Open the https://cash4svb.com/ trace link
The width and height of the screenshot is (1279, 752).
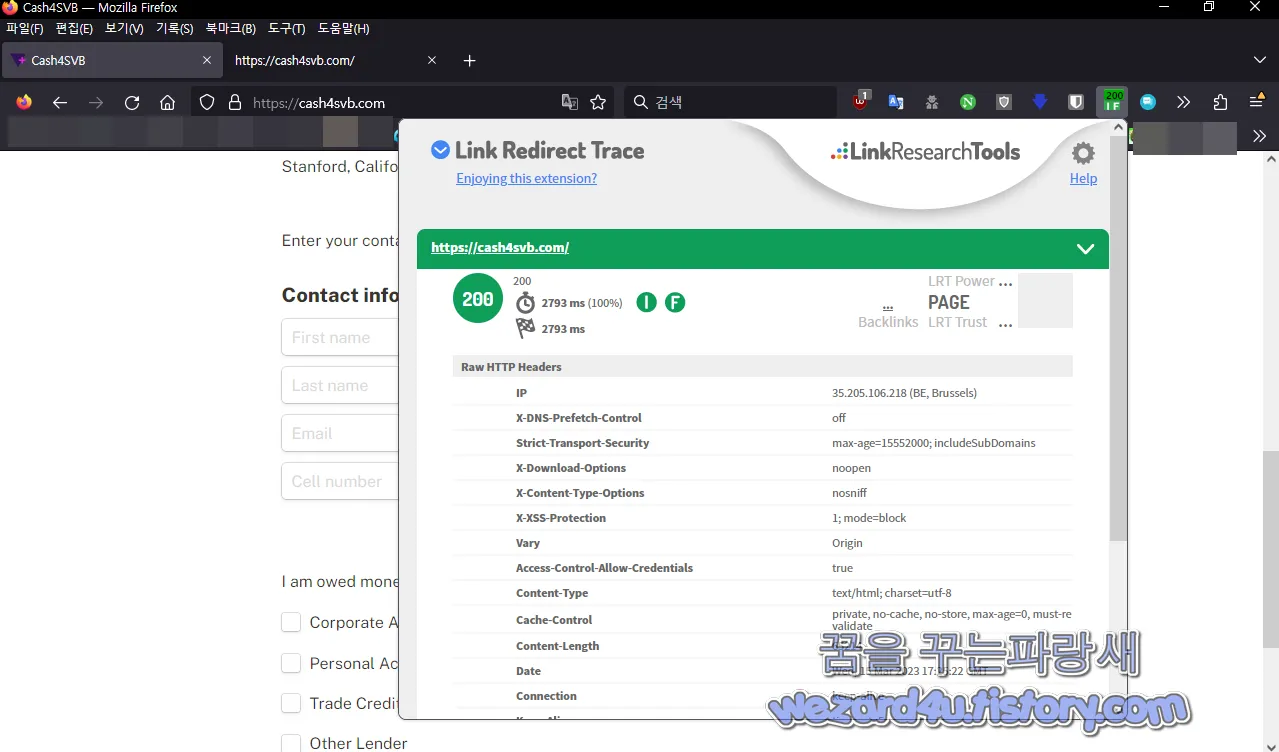click(x=500, y=247)
